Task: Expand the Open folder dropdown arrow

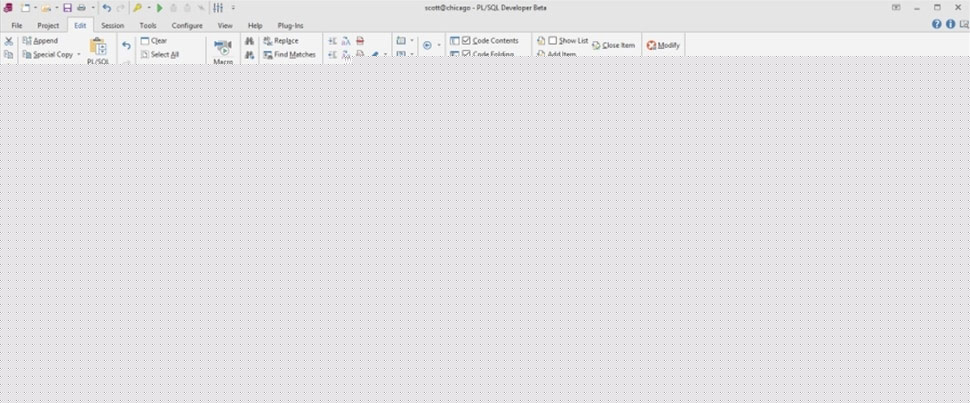Action: 56,8
